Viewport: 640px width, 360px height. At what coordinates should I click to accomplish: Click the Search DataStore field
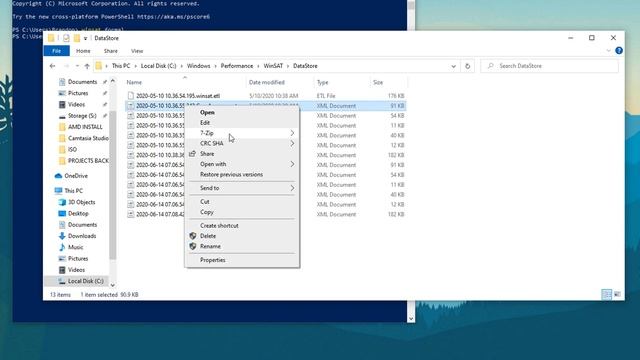(x=549, y=66)
